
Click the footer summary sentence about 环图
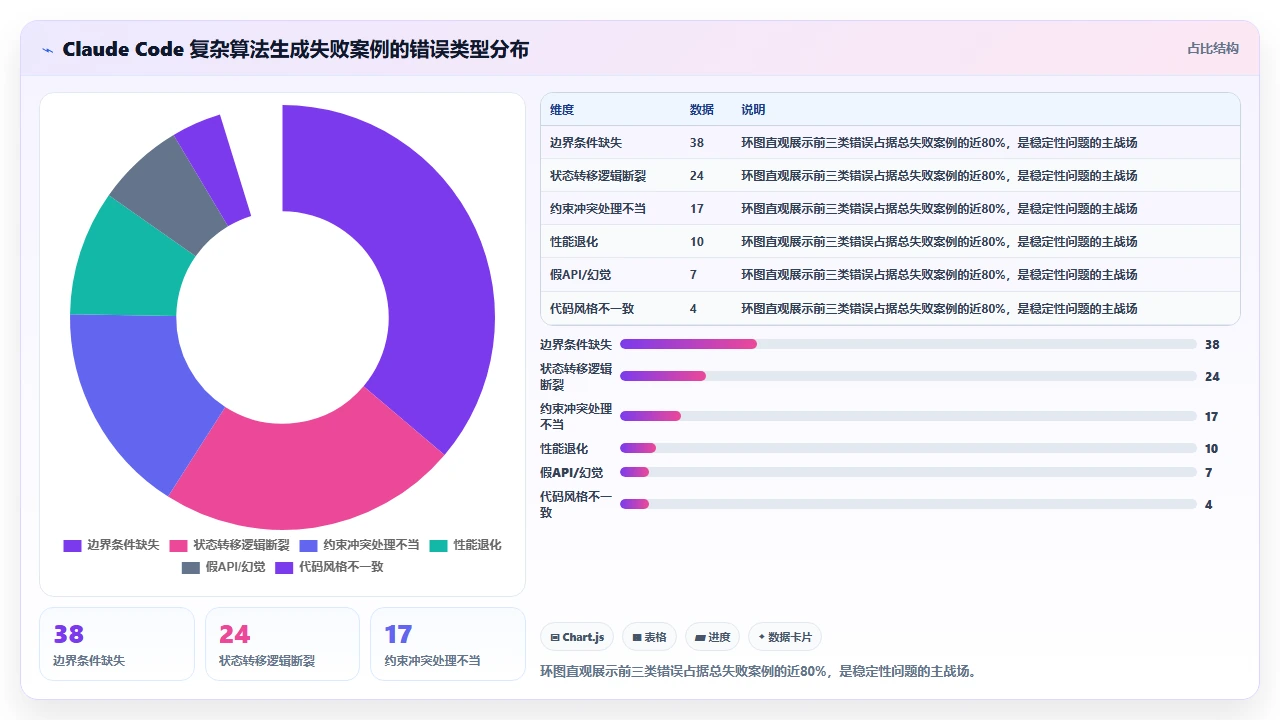coord(758,671)
